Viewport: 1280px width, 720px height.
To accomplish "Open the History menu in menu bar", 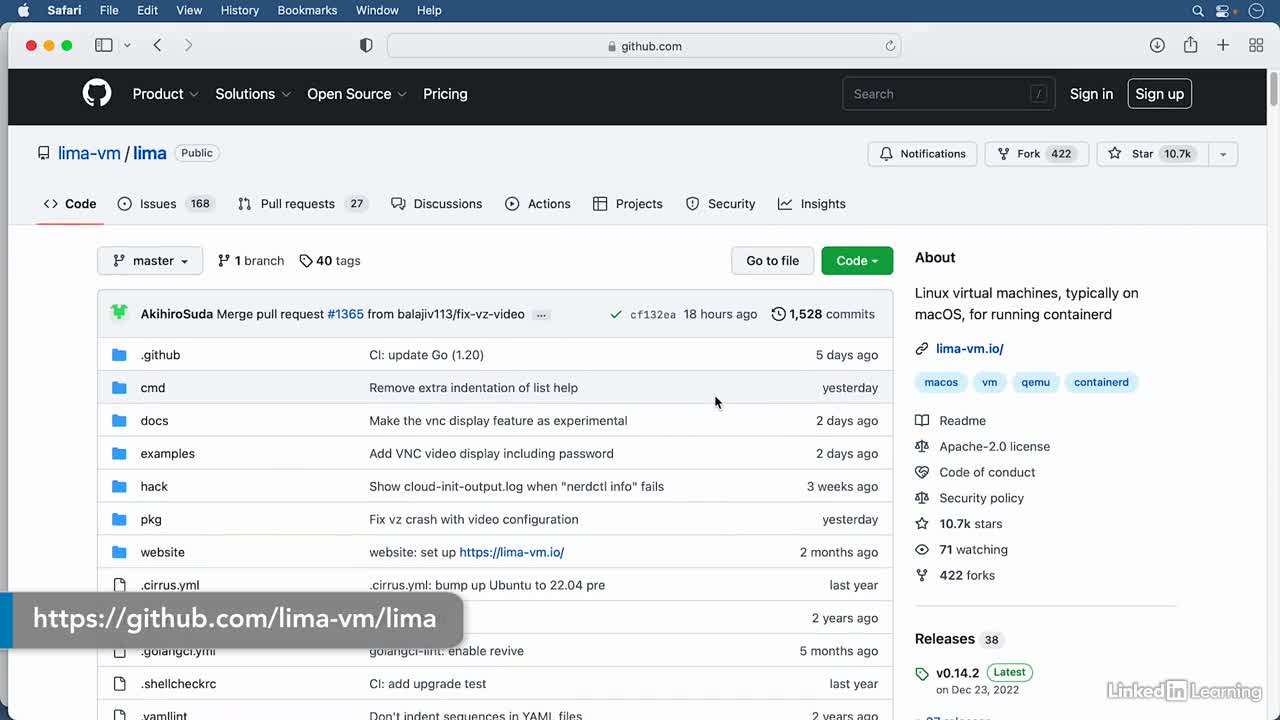I will (x=239, y=10).
